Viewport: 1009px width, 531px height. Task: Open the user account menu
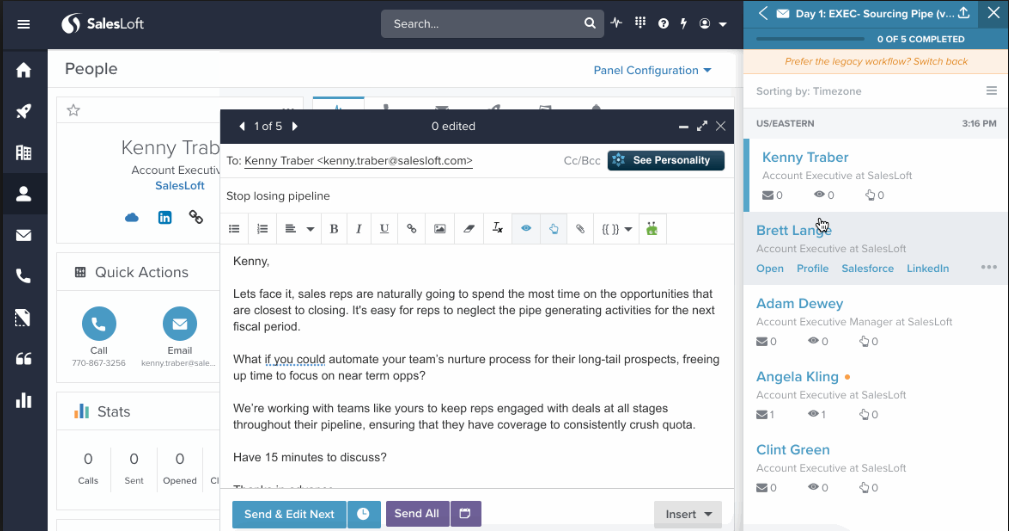(x=713, y=24)
